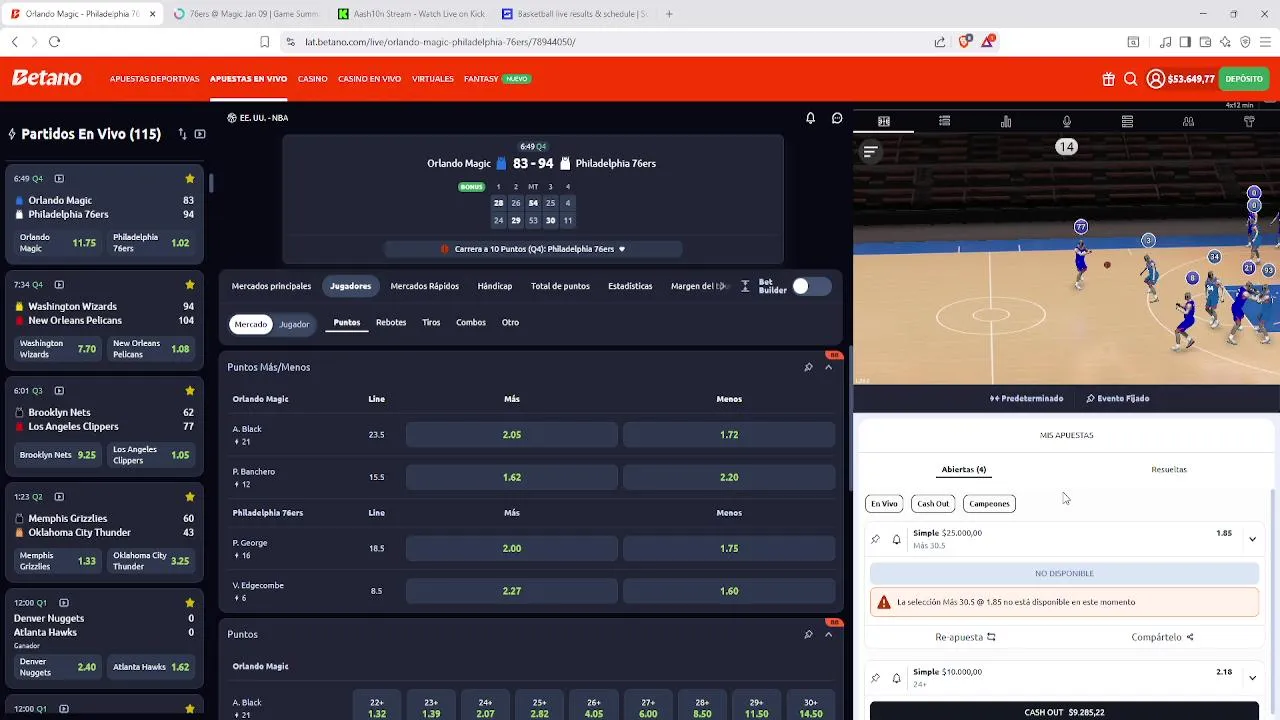Open the match chat bubble icon
The image size is (1280, 720).
(837, 118)
